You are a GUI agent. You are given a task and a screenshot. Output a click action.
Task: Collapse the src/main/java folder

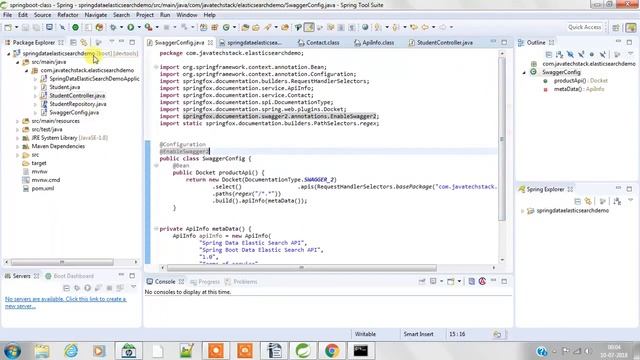click(x=18, y=62)
